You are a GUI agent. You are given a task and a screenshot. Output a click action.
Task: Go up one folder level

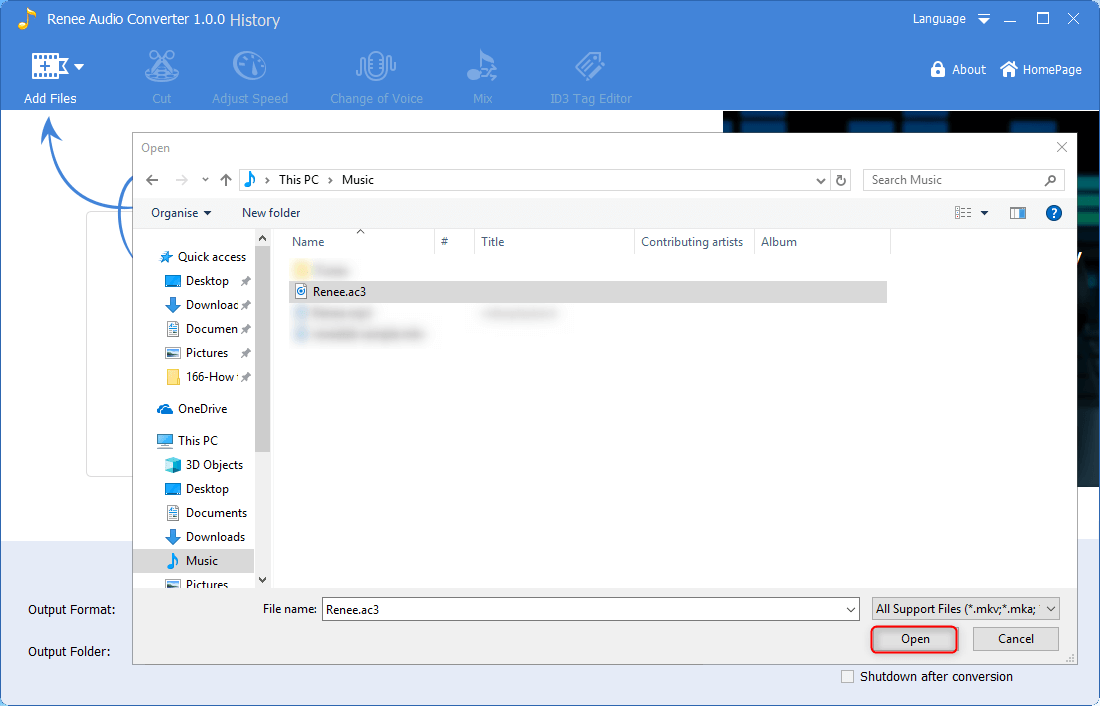tap(226, 180)
